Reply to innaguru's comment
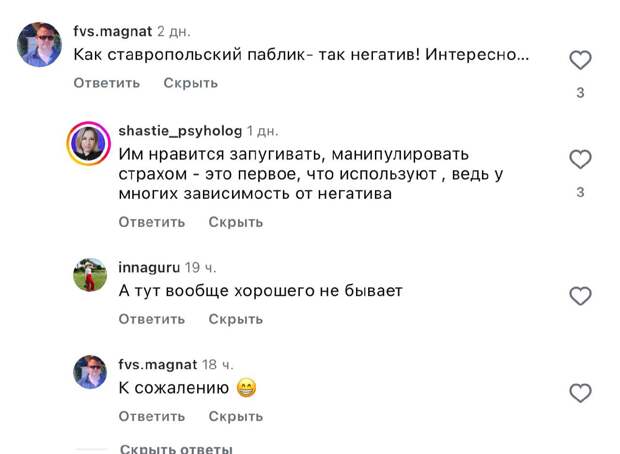 pos(152,319)
